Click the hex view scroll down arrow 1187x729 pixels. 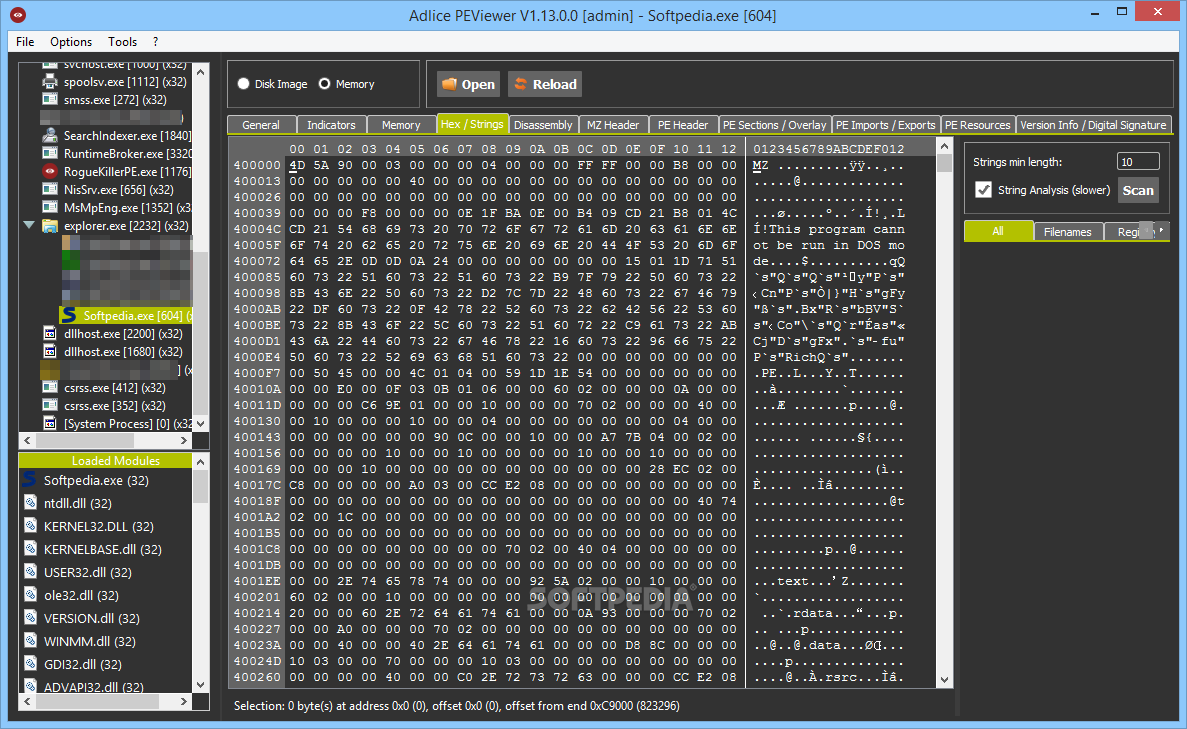pos(944,679)
